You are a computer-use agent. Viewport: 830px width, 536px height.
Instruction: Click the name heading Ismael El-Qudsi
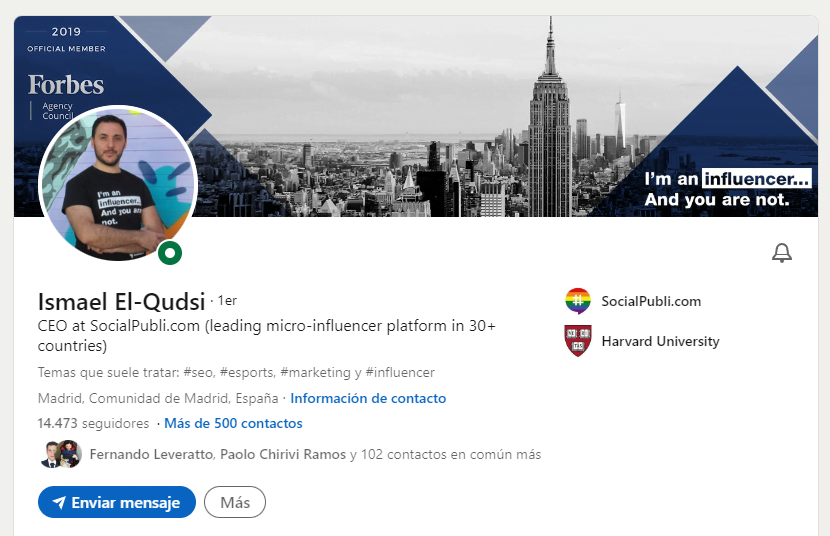121,301
